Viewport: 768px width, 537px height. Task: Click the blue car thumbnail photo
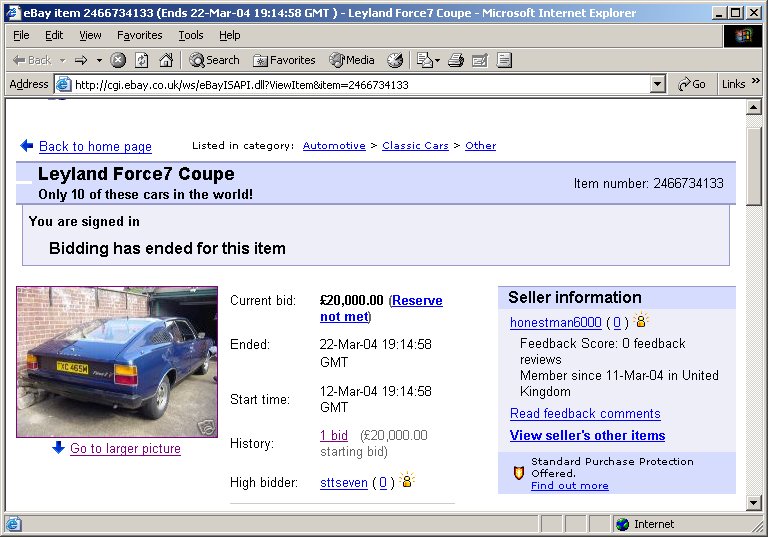pos(117,362)
